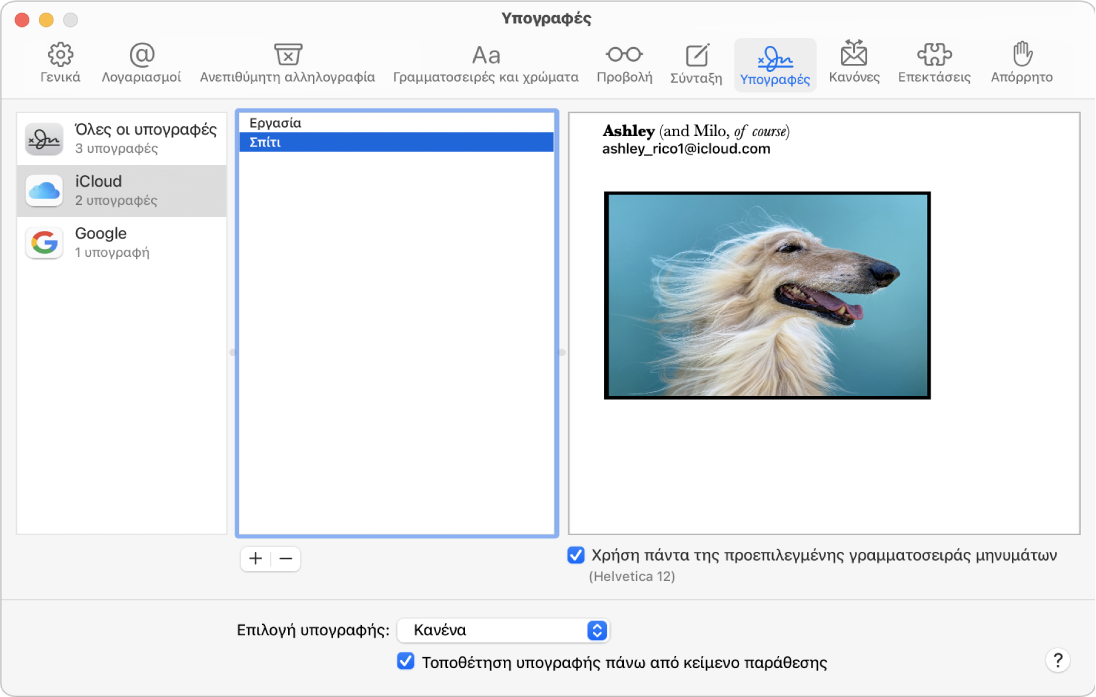
Task: Click the dog photo in signature preview
Action: pos(767,296)
